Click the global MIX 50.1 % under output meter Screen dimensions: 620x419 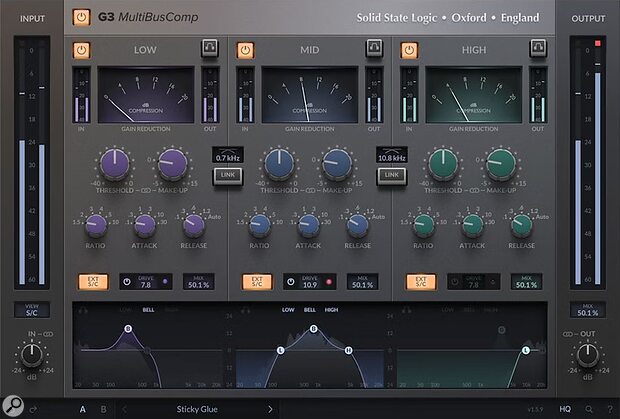[588, 310]
